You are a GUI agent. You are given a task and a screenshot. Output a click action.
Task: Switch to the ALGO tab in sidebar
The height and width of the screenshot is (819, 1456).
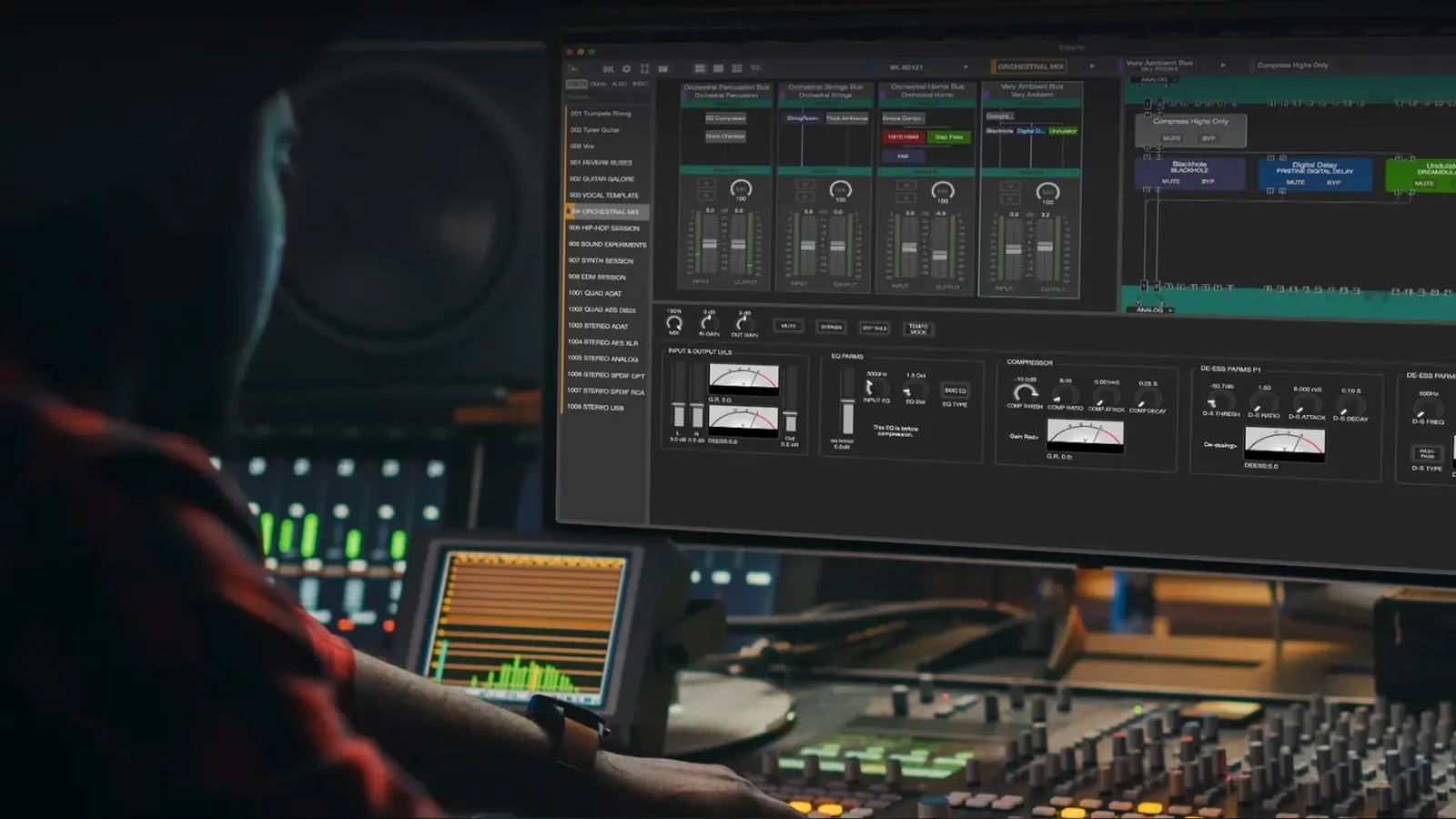coord(619,85)
